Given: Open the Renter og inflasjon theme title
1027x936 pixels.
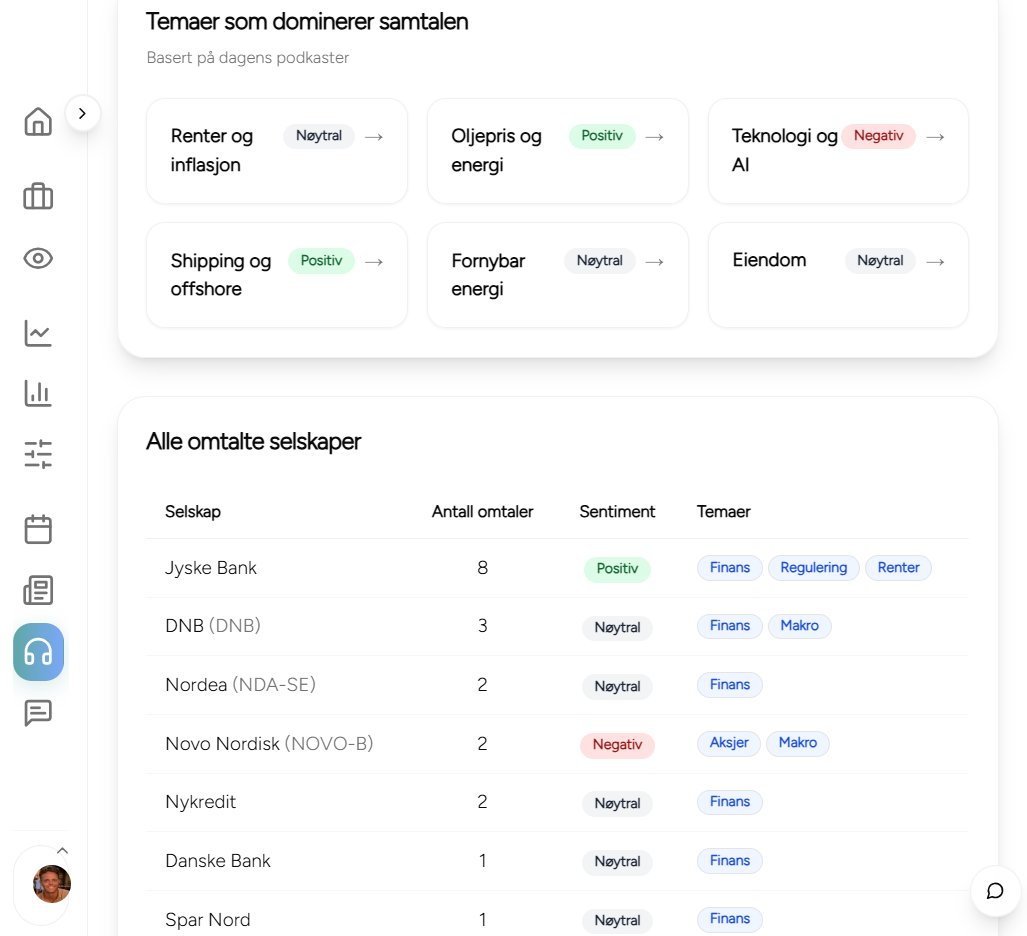Looking at the screenshot, I should [212, 150].
